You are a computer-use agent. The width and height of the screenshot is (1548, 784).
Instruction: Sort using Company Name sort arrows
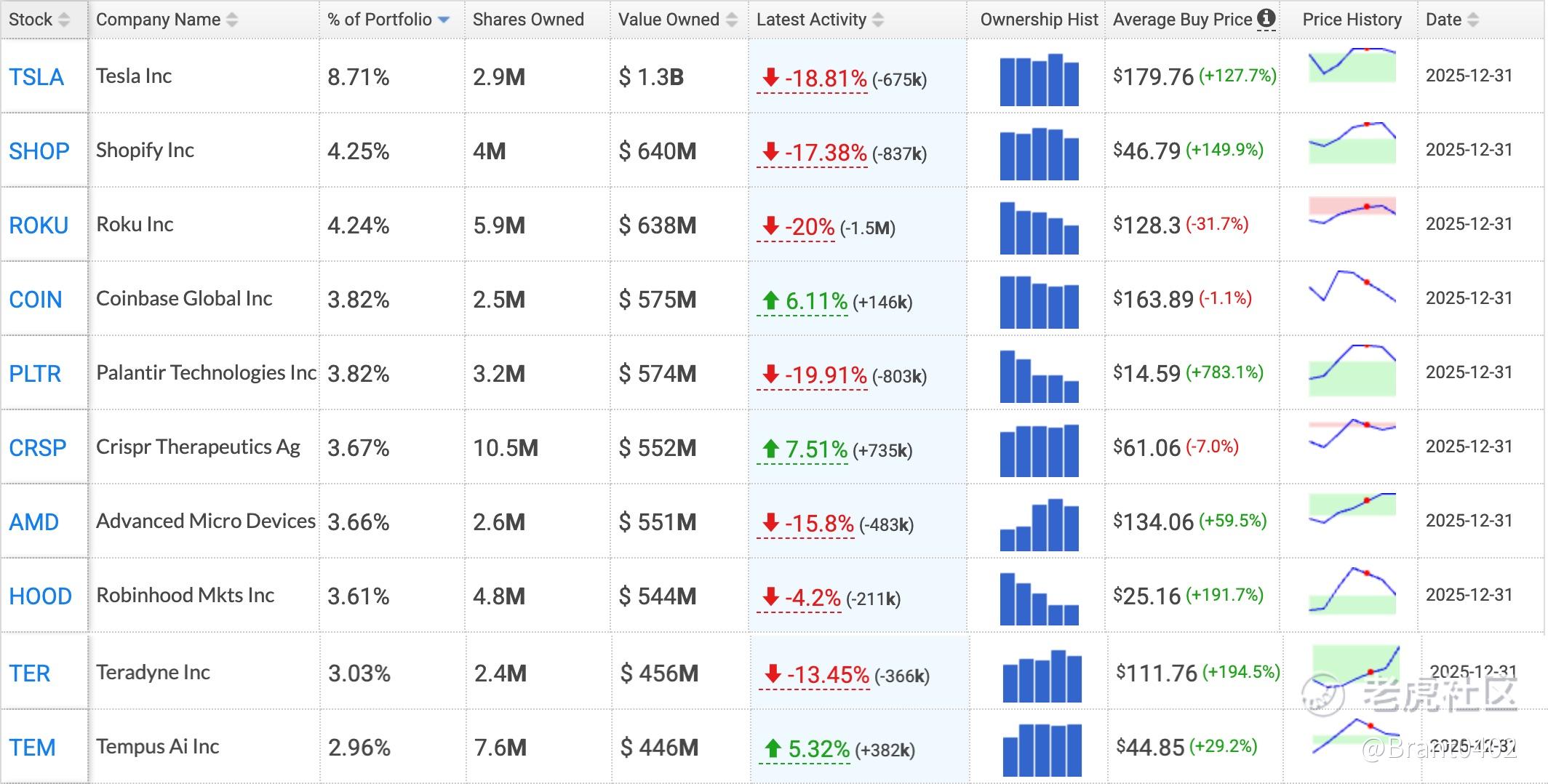click(232, 20)
